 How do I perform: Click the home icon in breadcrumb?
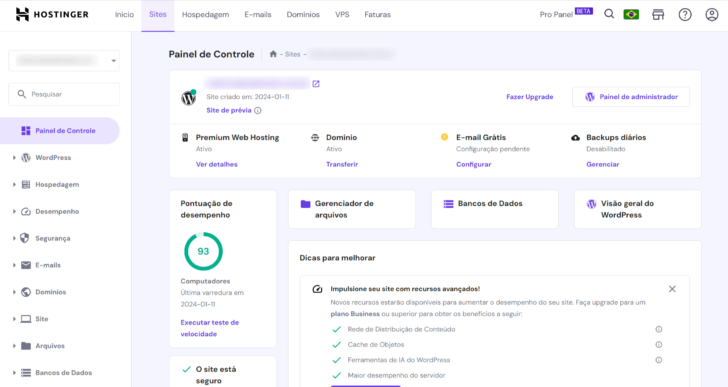click(x=273, y=54)
